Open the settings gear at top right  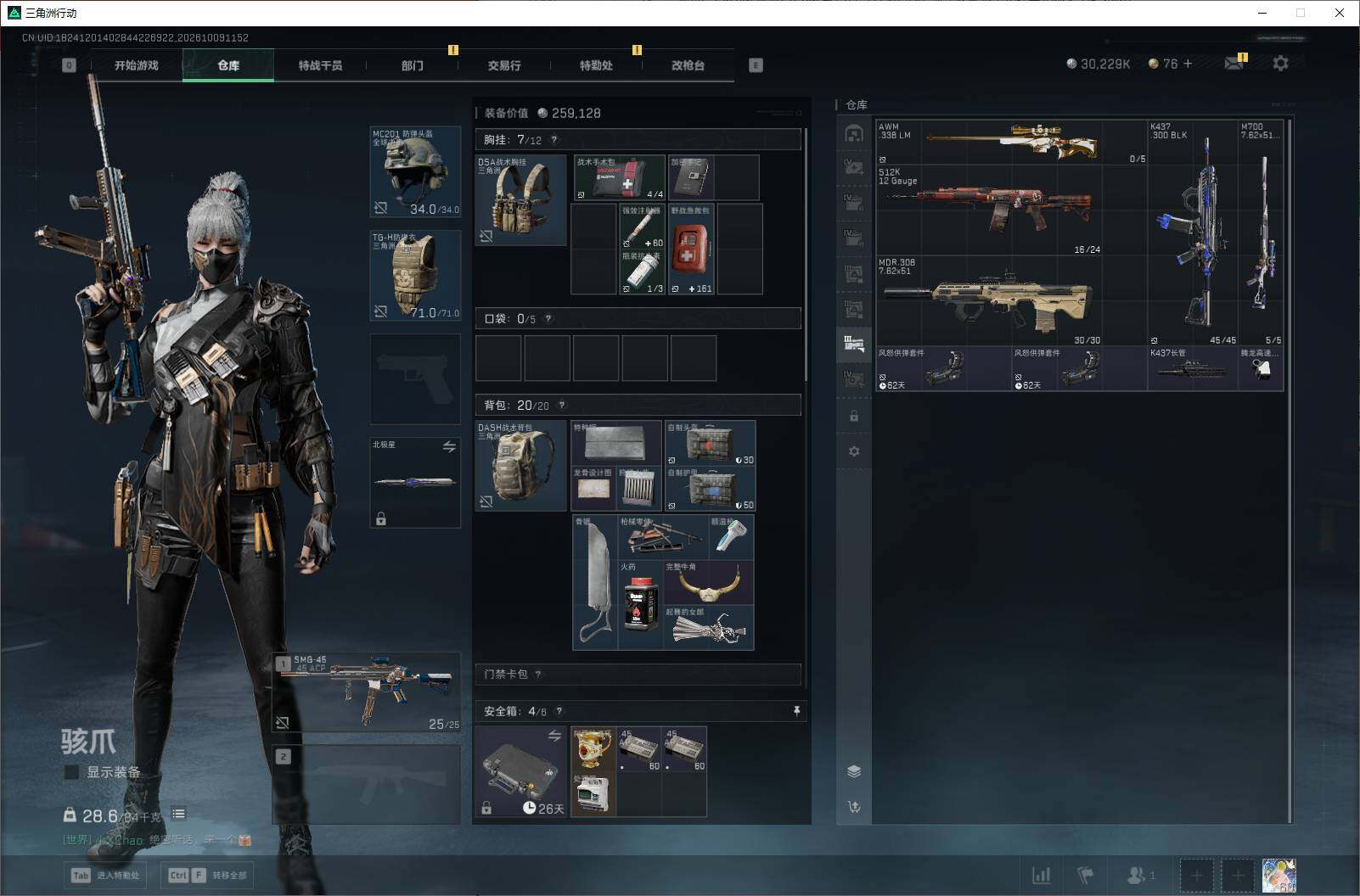[x=1280, y=64]
